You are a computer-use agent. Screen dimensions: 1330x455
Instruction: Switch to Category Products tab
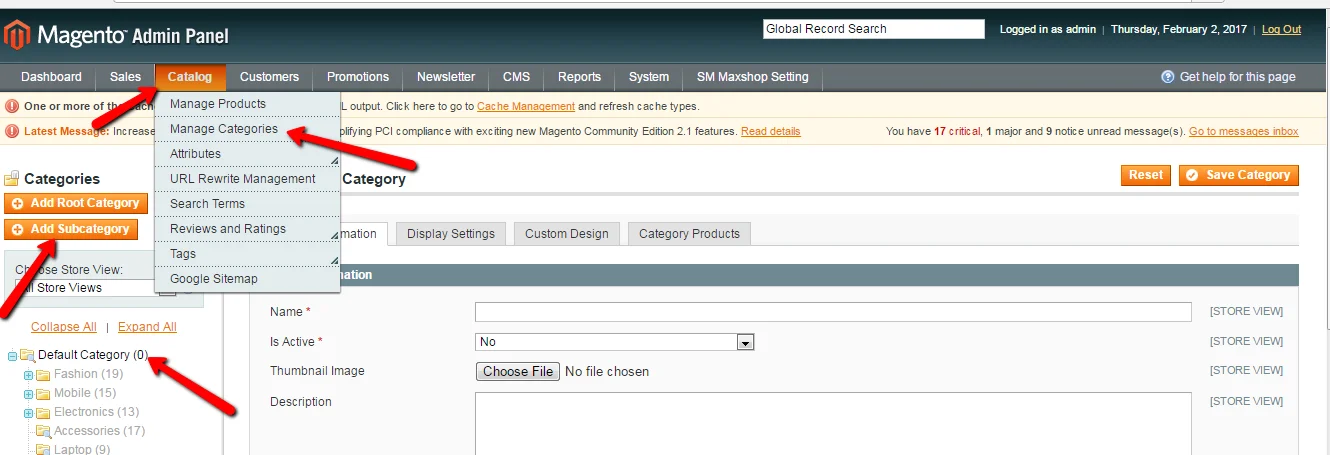point(689,234)
